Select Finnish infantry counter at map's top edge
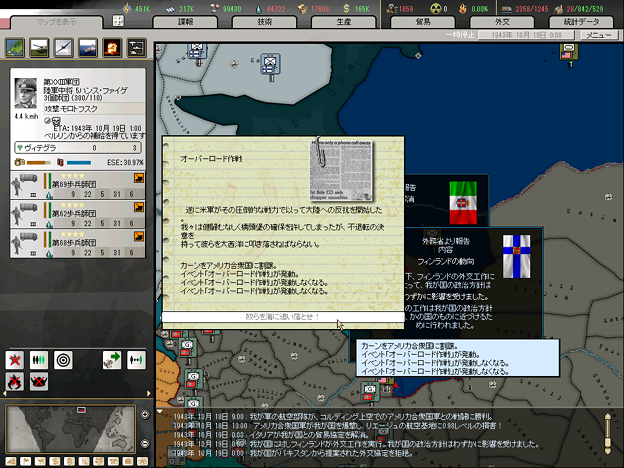This screenshot has width=624, height=468. point(197,53)
